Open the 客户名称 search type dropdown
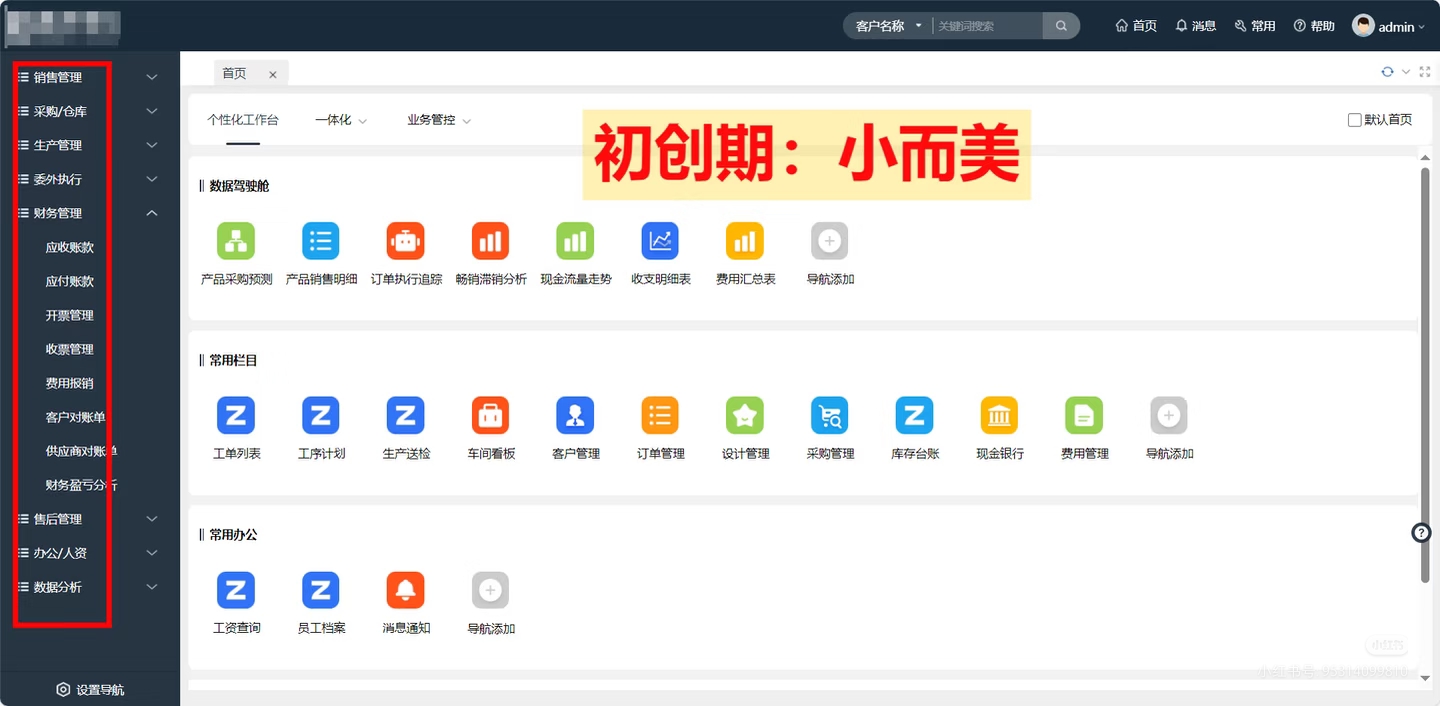1440x706 pixels. [x=888, y=26]
